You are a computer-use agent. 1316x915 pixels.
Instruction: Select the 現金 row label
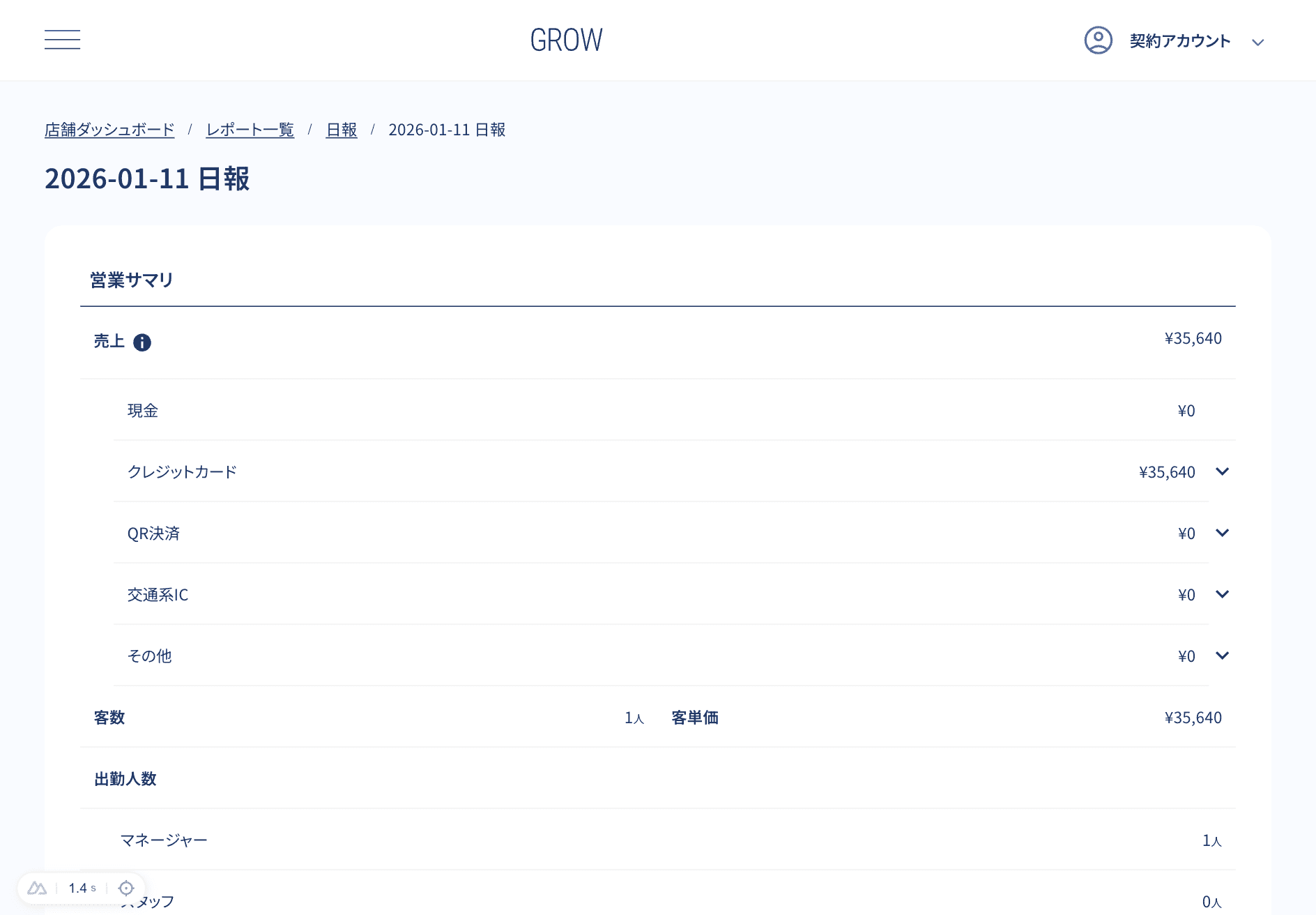(x=143, y=411)
